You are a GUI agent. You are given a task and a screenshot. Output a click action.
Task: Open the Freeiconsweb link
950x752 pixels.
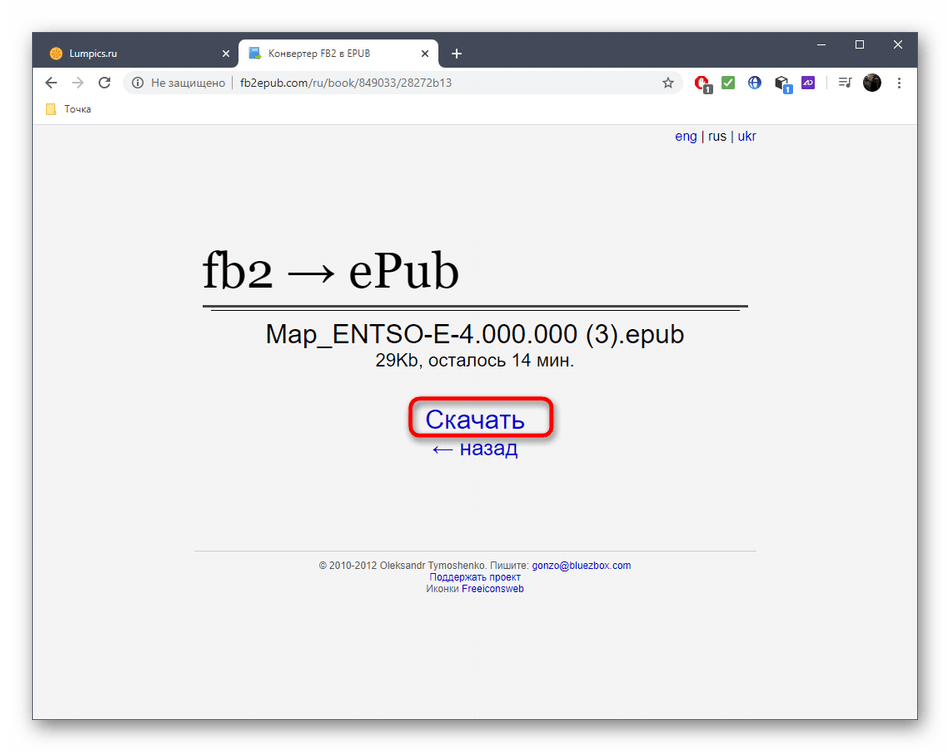pyautogui.click(x=493, y=588)
